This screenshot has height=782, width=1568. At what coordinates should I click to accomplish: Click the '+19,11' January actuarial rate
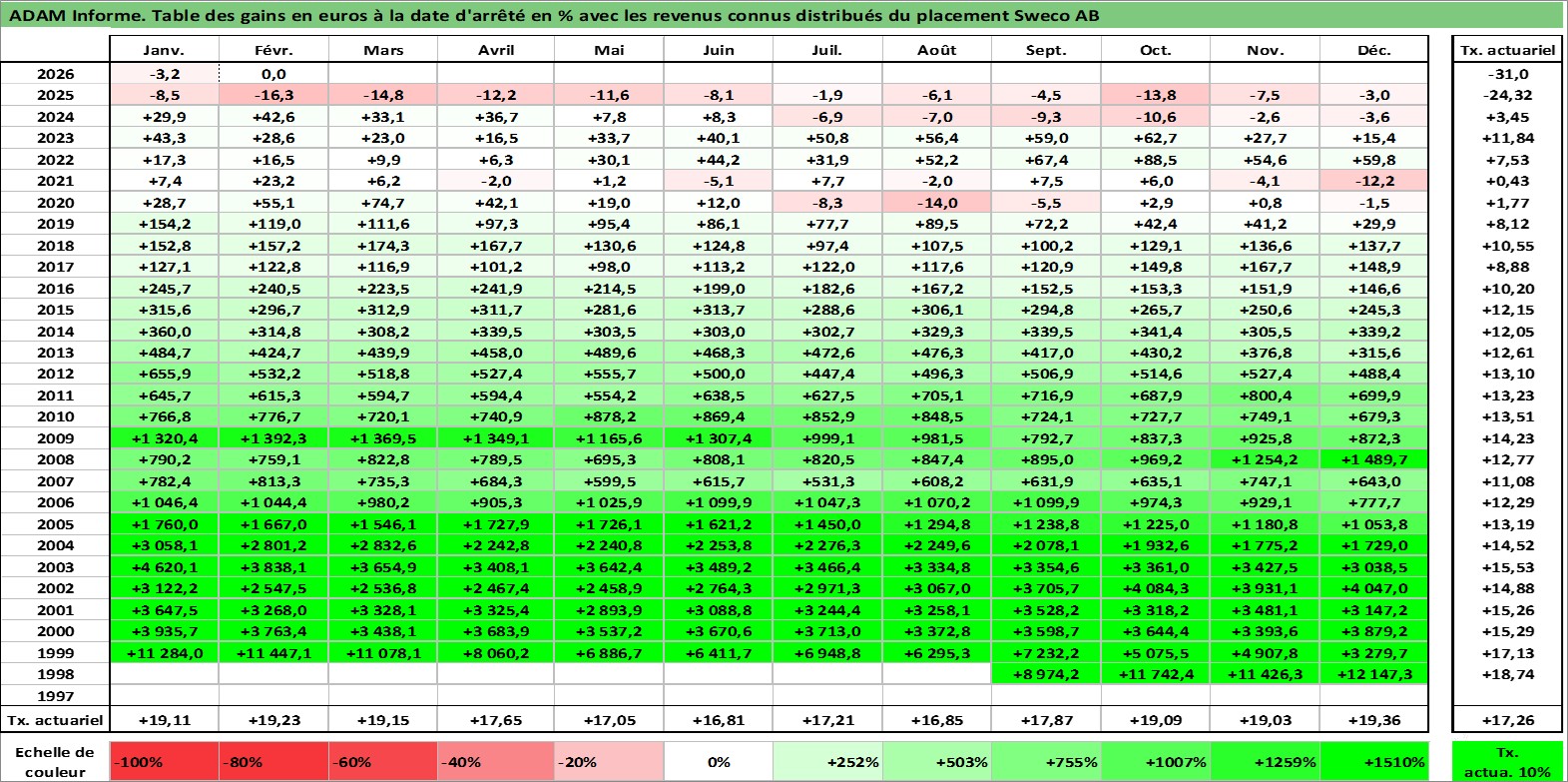[x=164, y=719]
